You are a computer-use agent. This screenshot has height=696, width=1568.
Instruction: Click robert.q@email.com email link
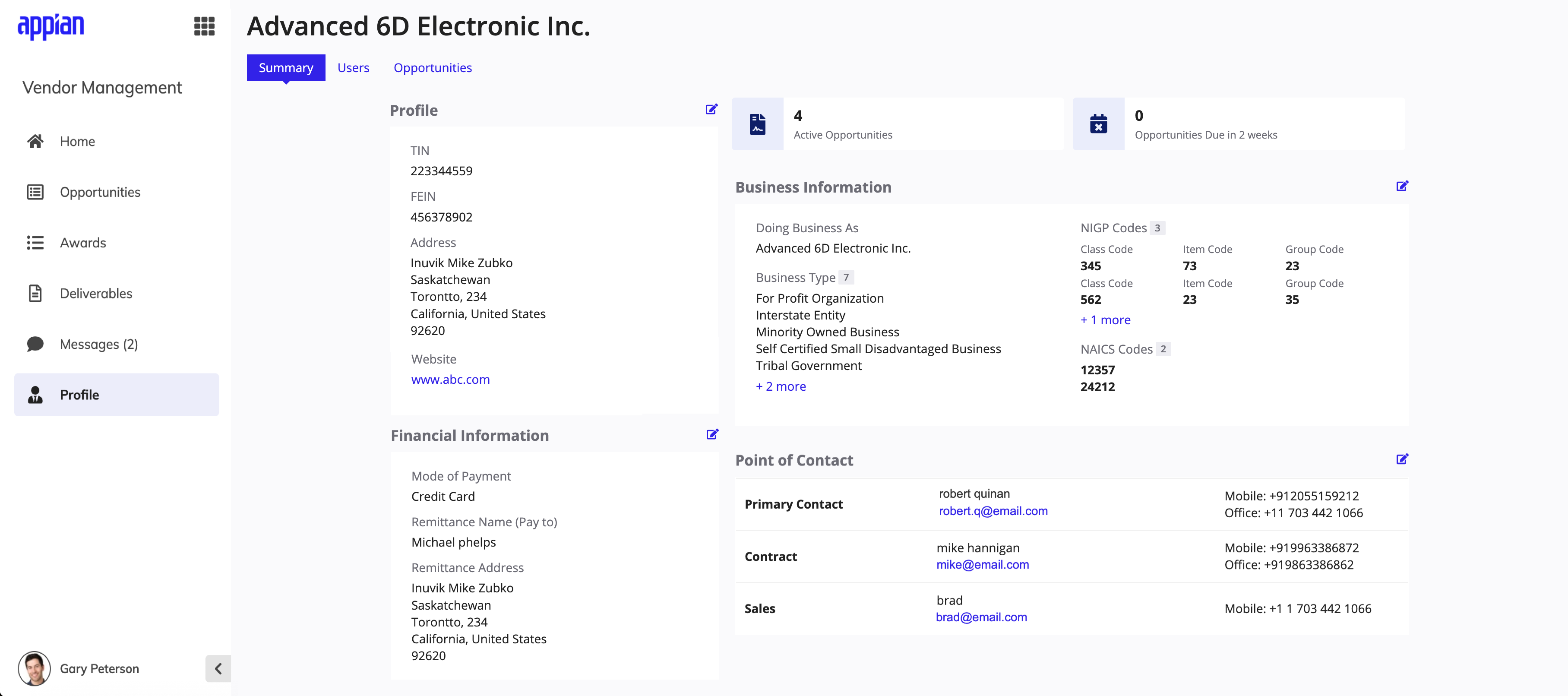click(993, 511)
